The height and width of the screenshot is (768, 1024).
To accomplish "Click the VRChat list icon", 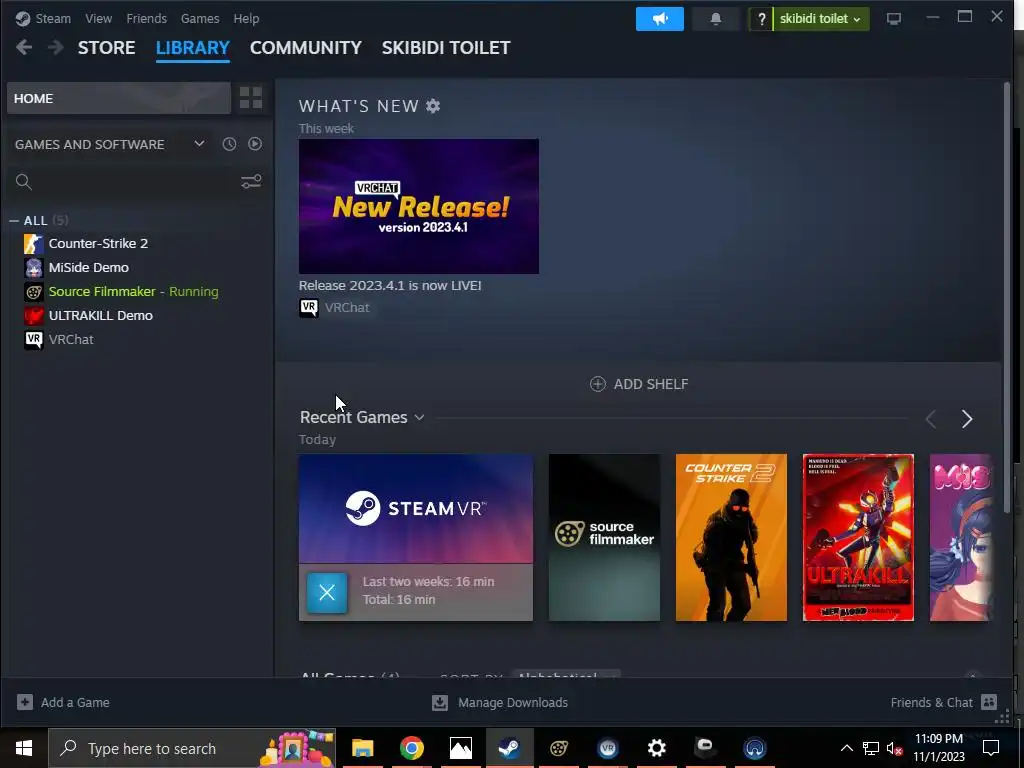I will pos(34,340).
